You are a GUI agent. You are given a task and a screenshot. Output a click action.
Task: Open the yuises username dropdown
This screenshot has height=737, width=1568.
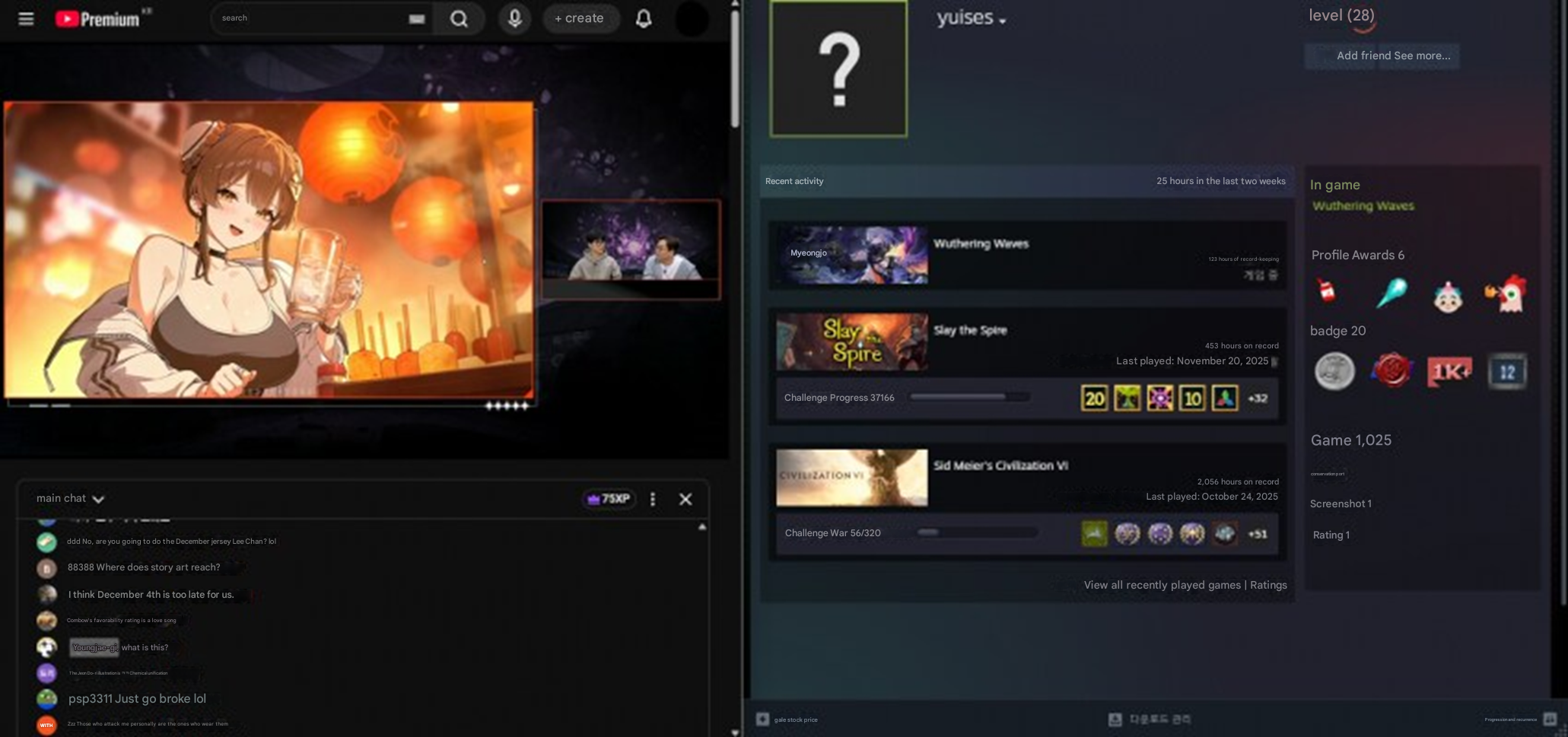[x=972, y=17]
